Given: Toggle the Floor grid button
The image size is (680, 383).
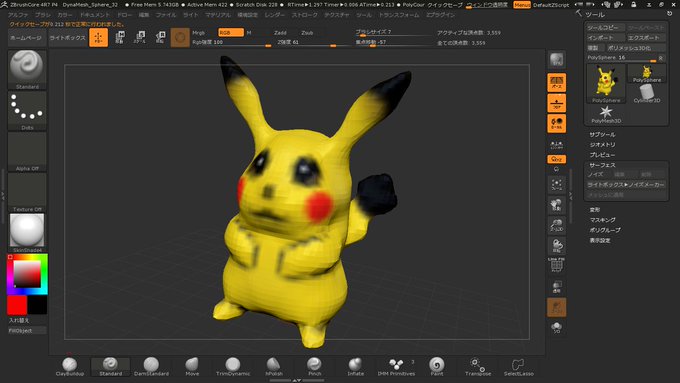Looking at the screenshot, I should pos(556,103).
